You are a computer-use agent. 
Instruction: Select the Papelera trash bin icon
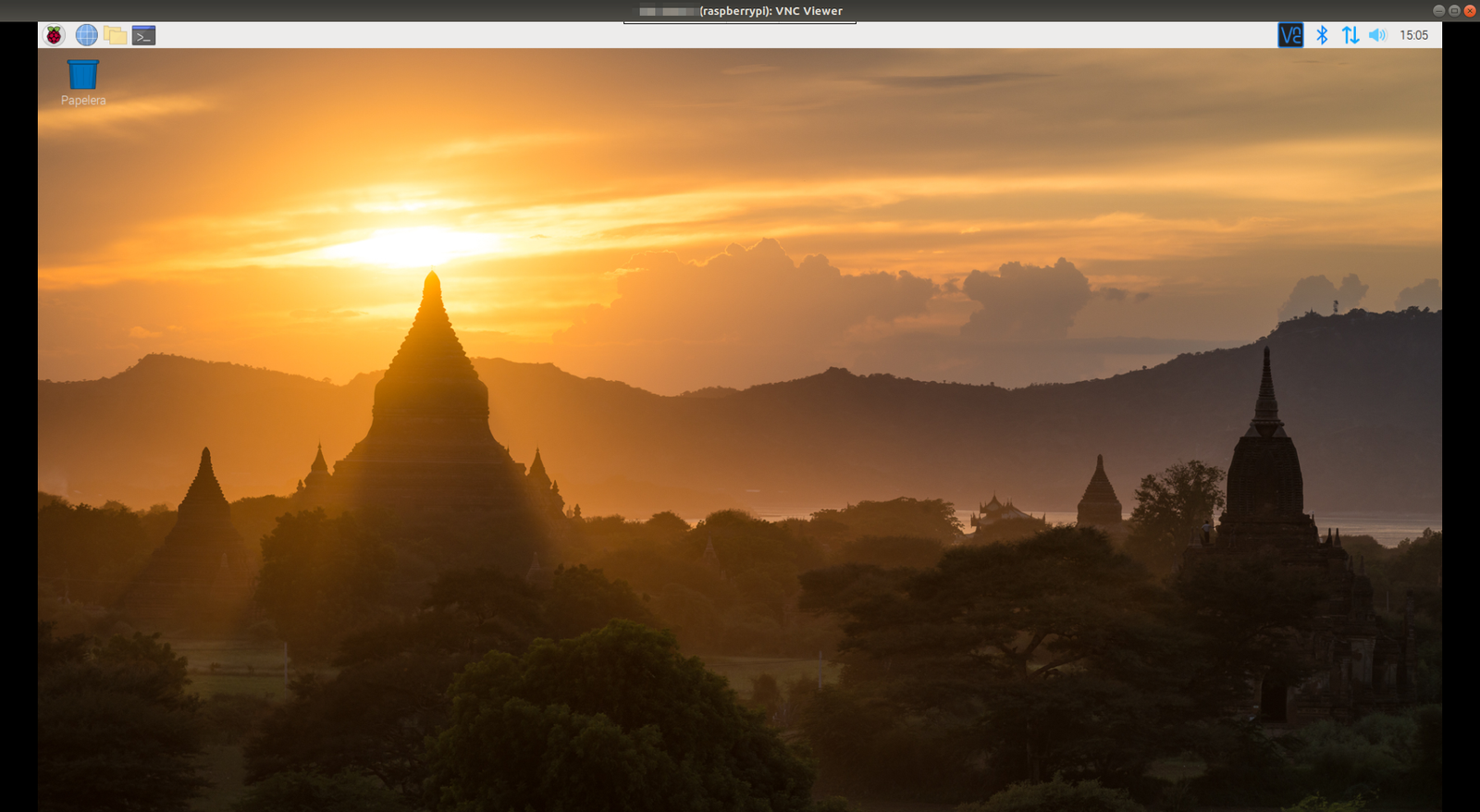[x=83, y=75]
